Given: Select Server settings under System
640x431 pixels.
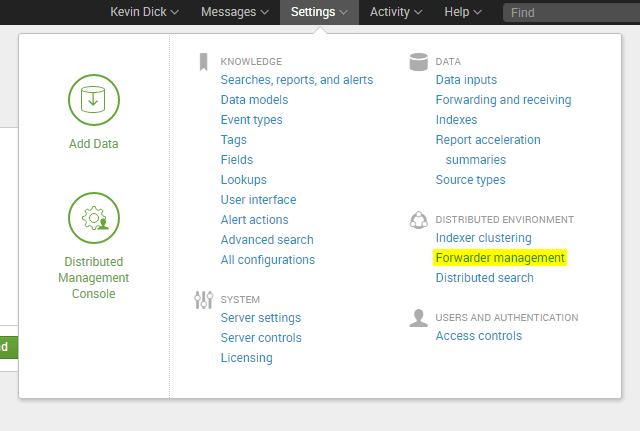Looking at the screenshot, I should point(261,318).
